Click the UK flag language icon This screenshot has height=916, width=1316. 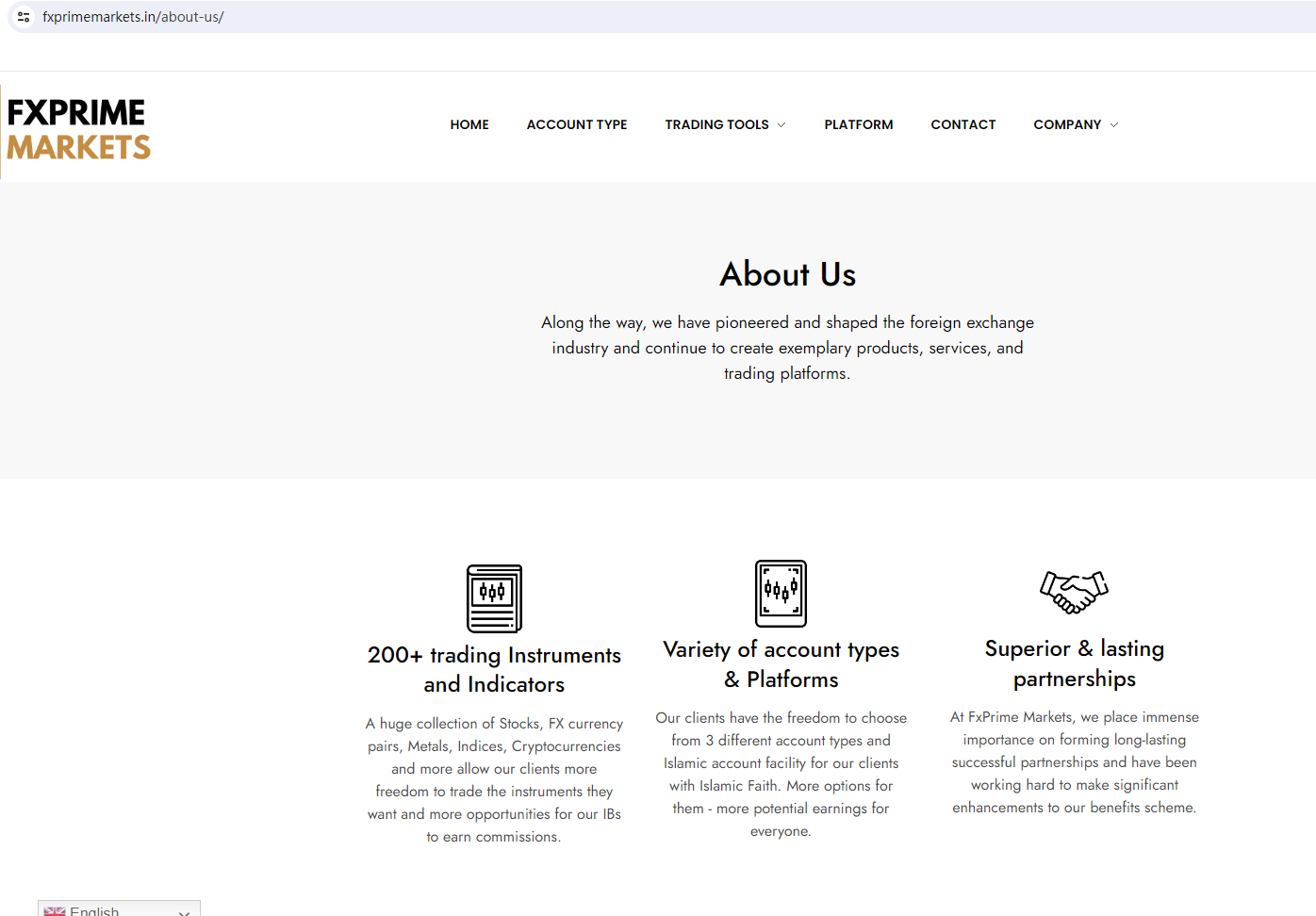click(55, 911)
